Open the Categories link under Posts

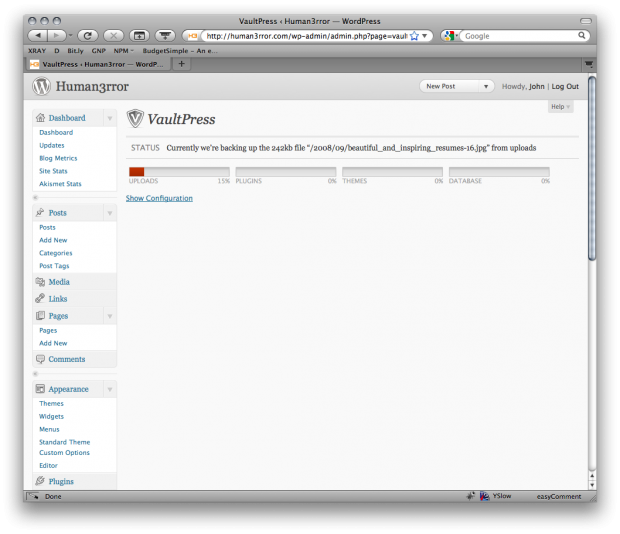click(56, 253)
